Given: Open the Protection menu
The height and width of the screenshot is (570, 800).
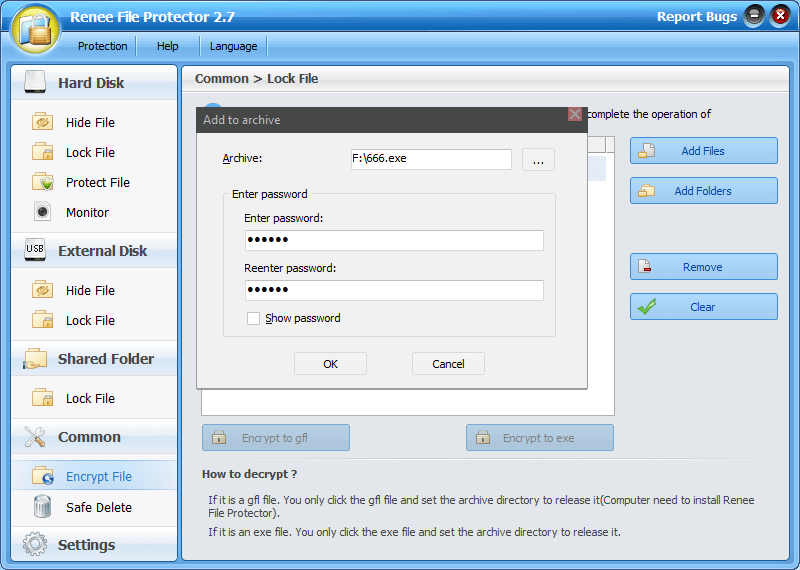Looking at the screenshot, I should point(102,46).
